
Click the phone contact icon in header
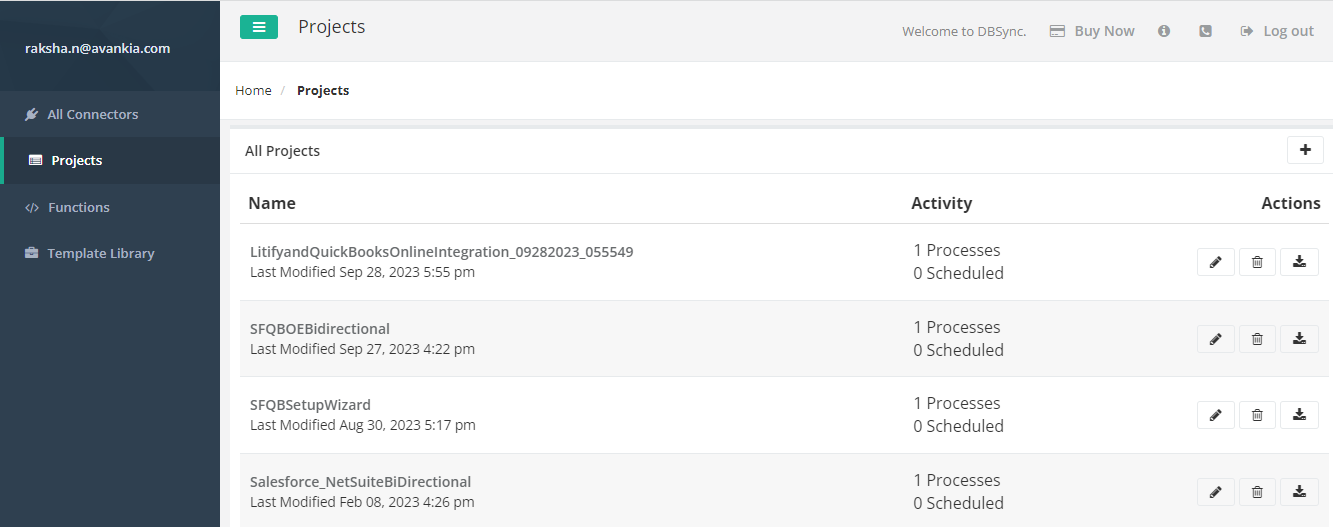pyautogui.click(x=1205, y=31)
